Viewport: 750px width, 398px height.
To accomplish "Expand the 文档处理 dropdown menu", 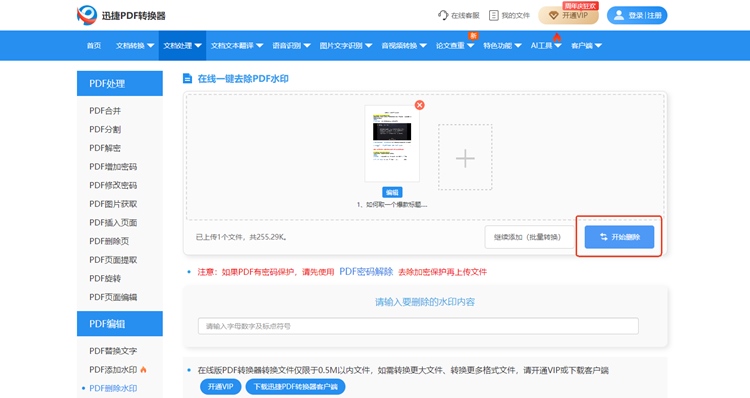I will [x=182, y=45].
